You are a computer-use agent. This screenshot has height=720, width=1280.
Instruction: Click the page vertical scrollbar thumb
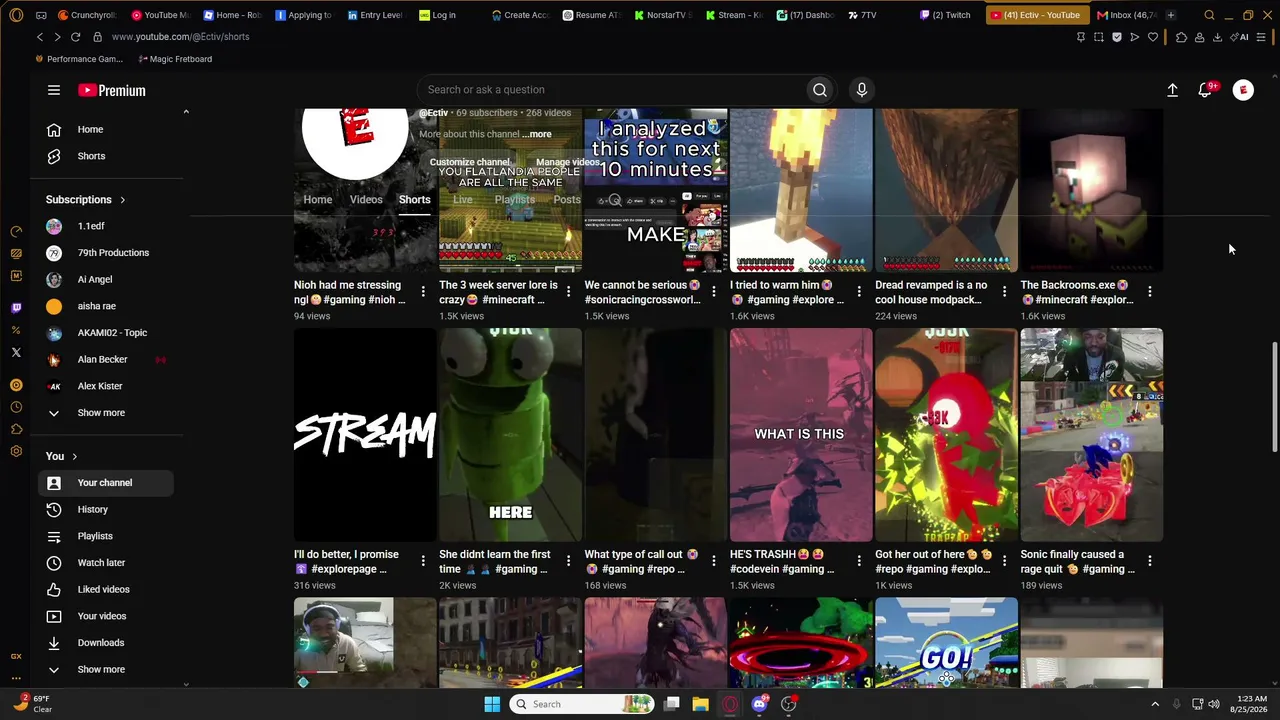1274,396
